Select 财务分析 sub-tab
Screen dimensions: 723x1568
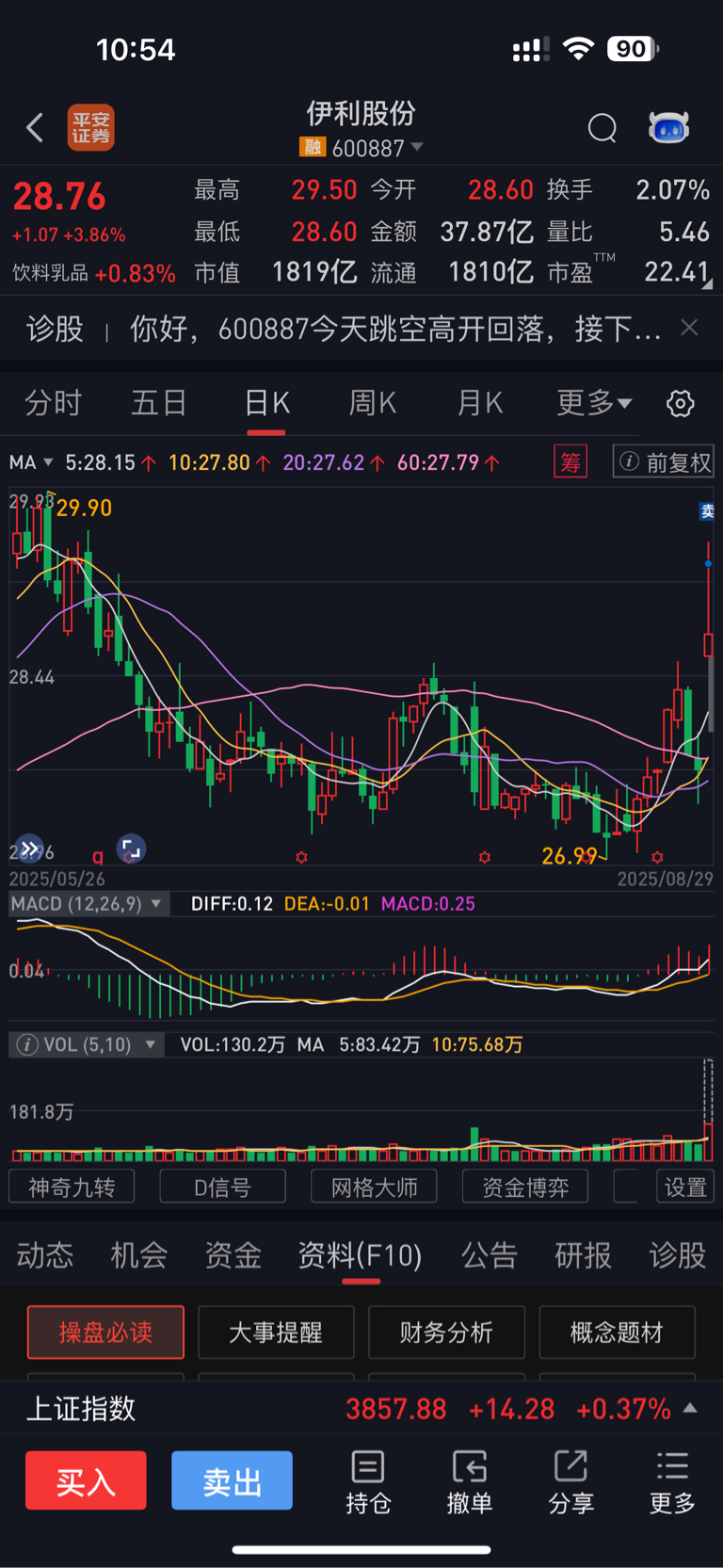[x=446, y=1332]
